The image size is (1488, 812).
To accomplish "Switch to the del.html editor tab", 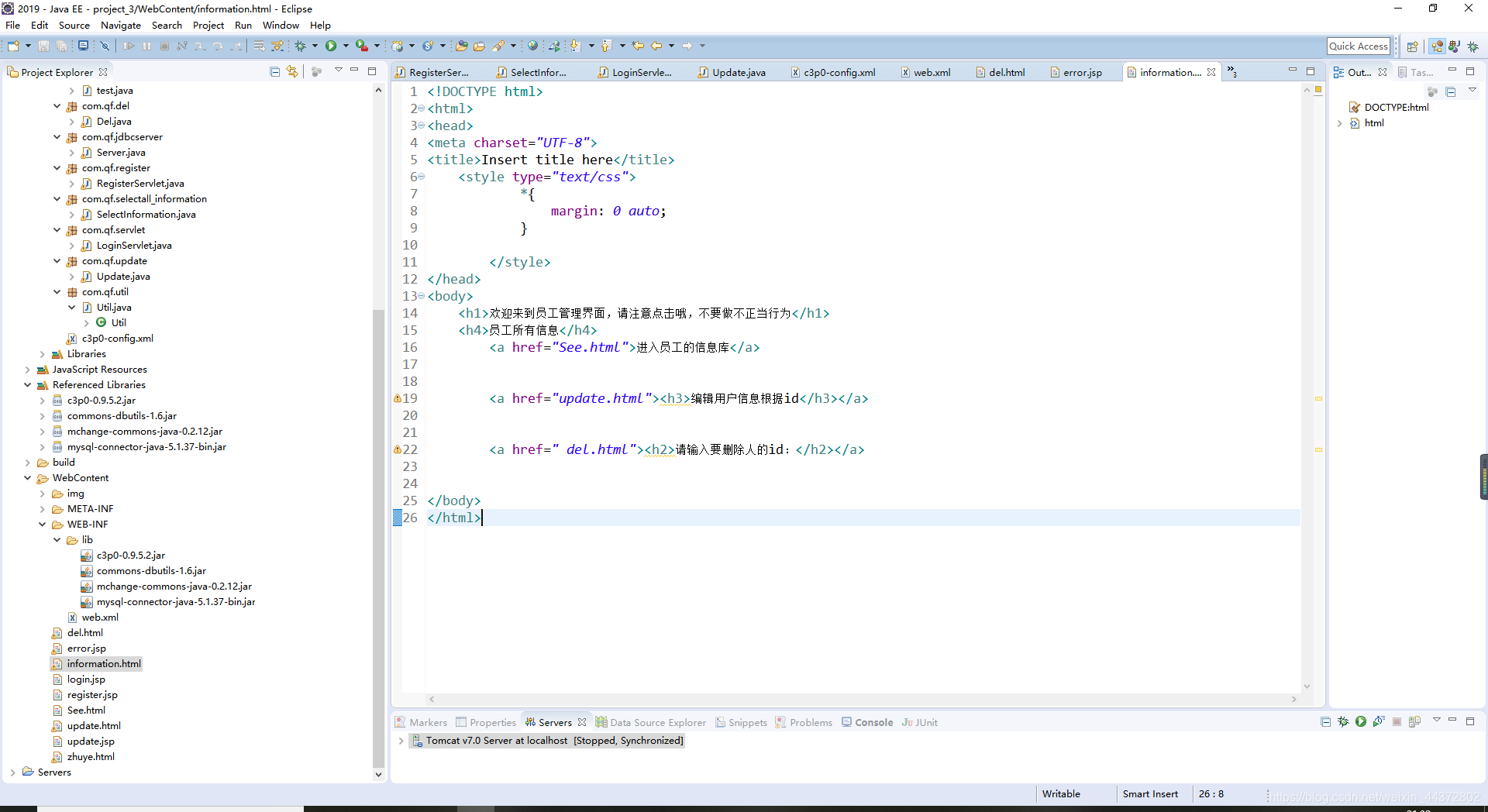I will pos(1001,72).
